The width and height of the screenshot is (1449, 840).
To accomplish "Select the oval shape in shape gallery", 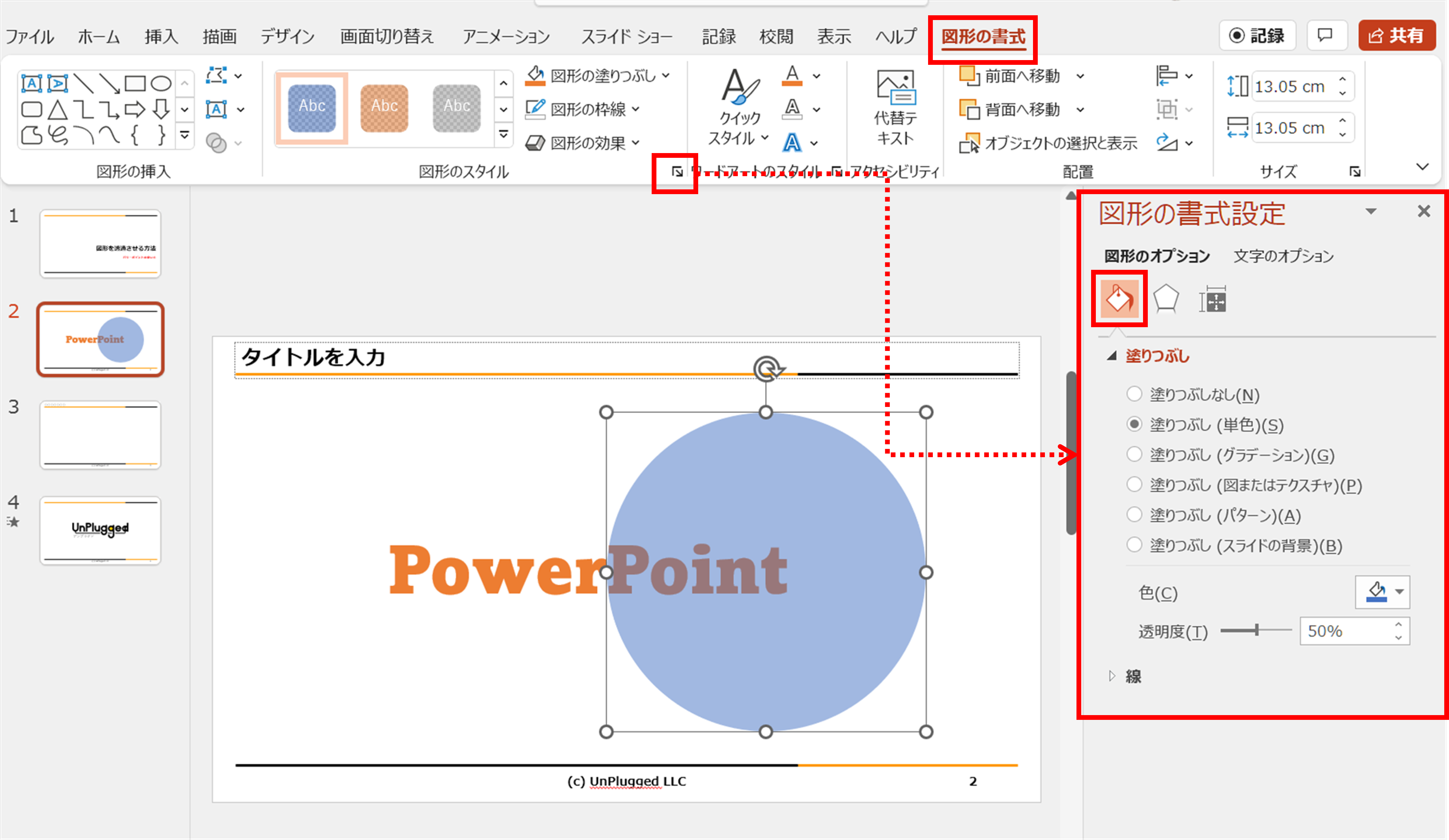I will click(161, 84).
